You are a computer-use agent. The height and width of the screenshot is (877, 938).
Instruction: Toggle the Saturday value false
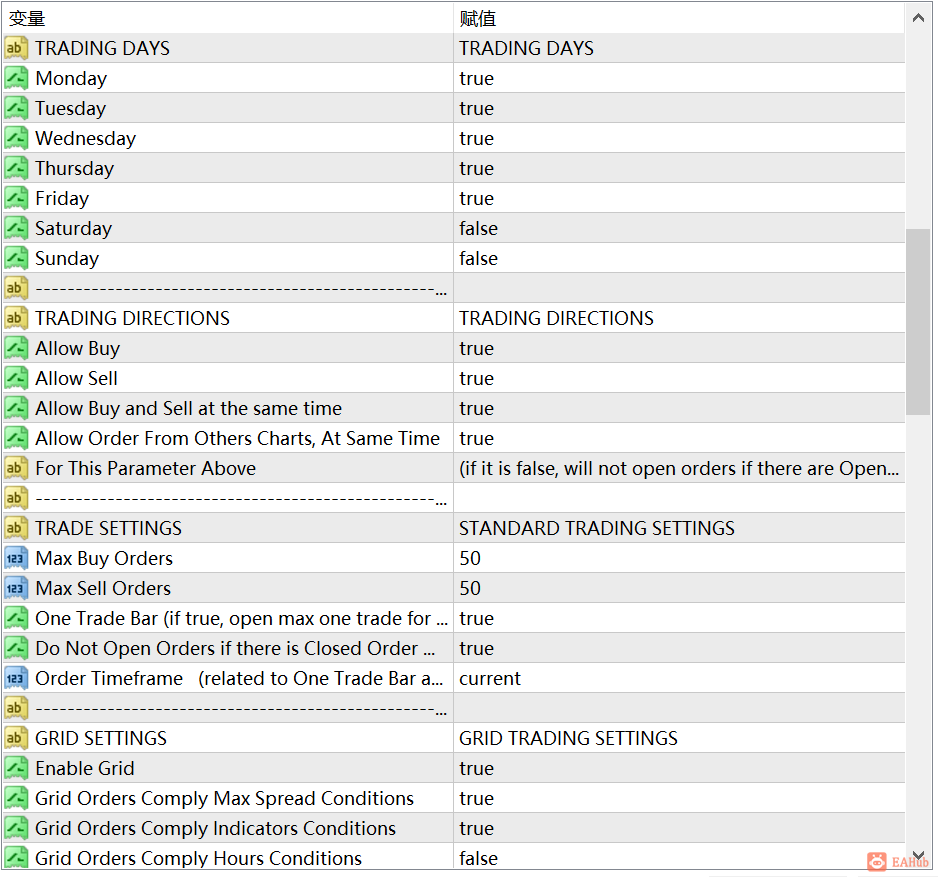679,228
